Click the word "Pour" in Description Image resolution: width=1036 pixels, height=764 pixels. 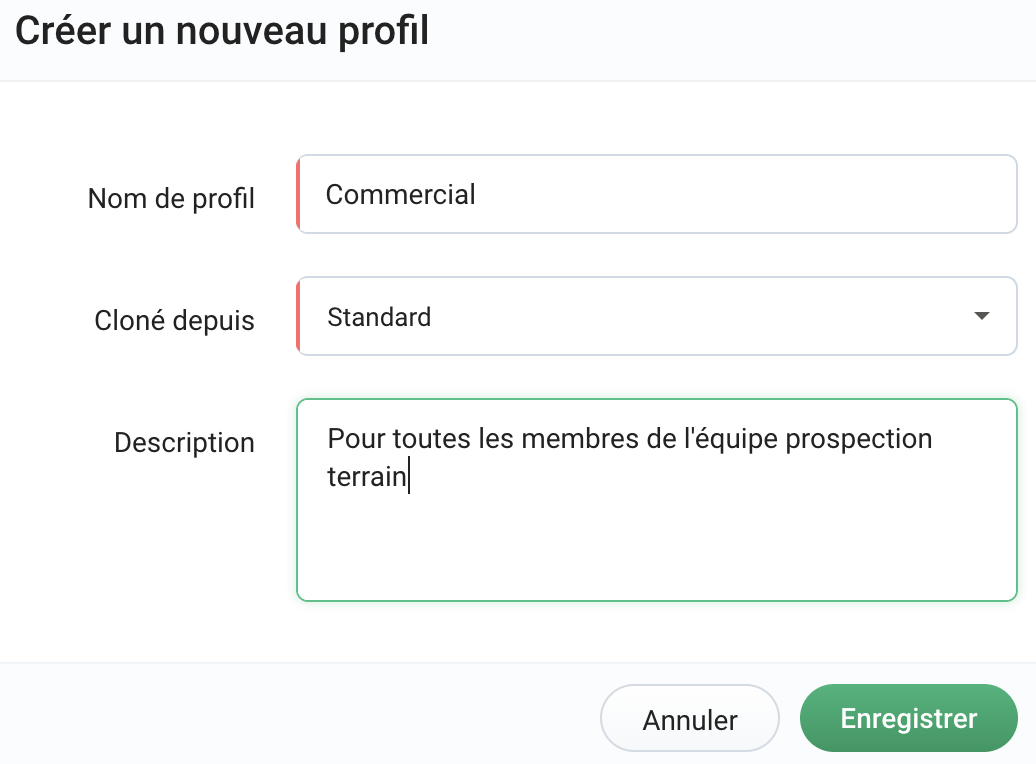tap(356, 438)
